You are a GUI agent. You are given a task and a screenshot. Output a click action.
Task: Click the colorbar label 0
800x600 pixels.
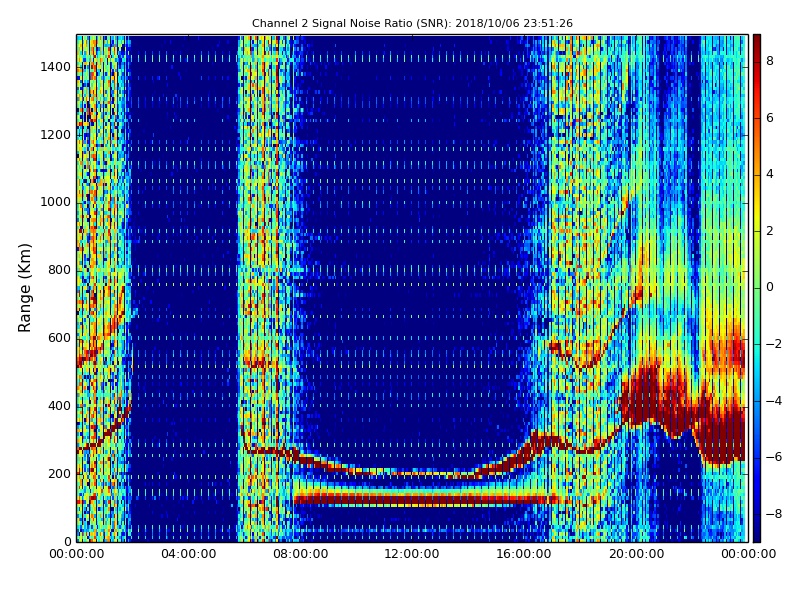coord(770,287)
